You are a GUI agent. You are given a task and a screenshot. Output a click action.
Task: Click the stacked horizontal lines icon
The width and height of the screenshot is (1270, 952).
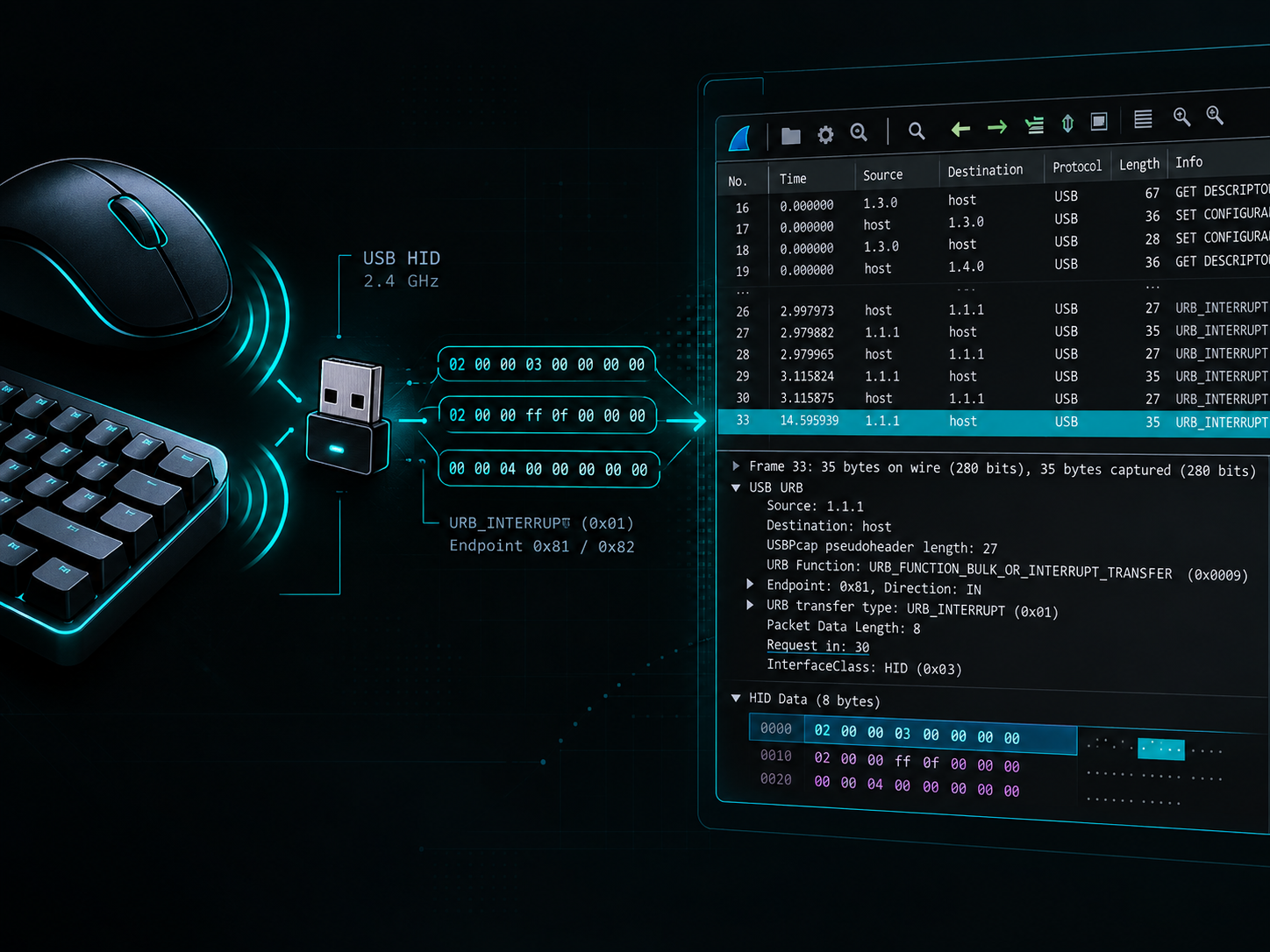1143,119
